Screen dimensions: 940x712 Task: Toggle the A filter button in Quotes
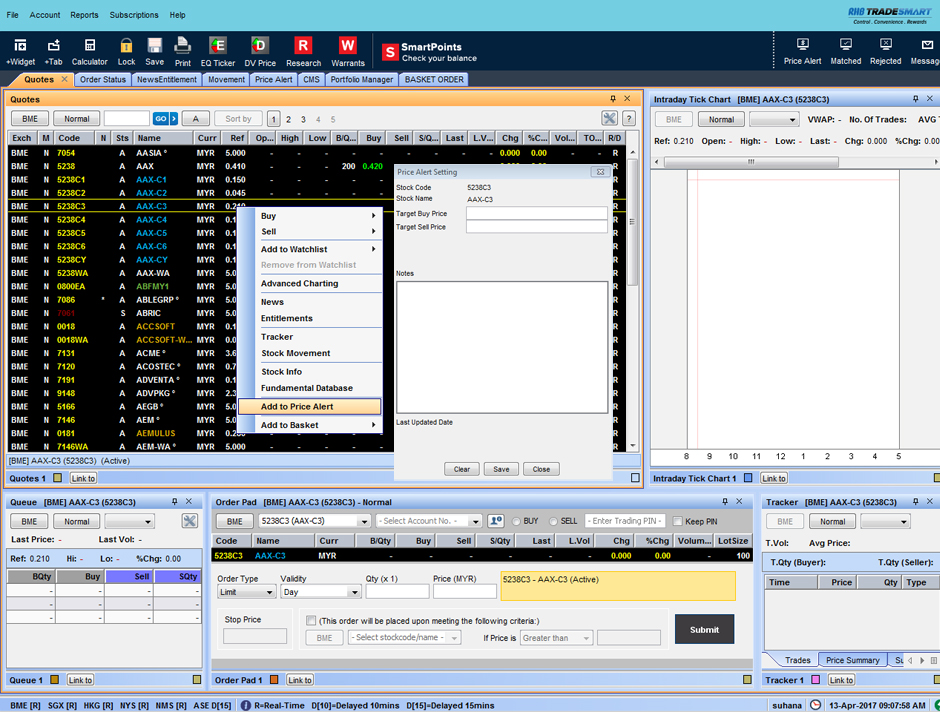coord(195,119)
